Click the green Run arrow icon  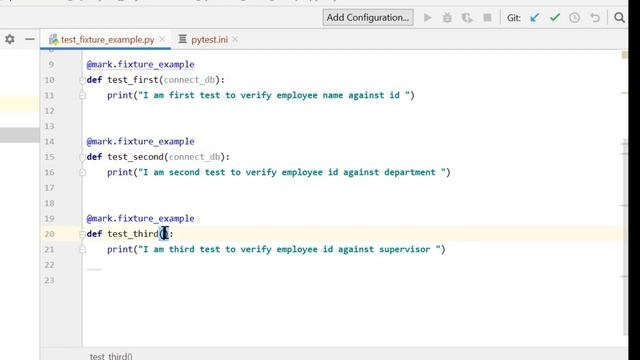427,18
